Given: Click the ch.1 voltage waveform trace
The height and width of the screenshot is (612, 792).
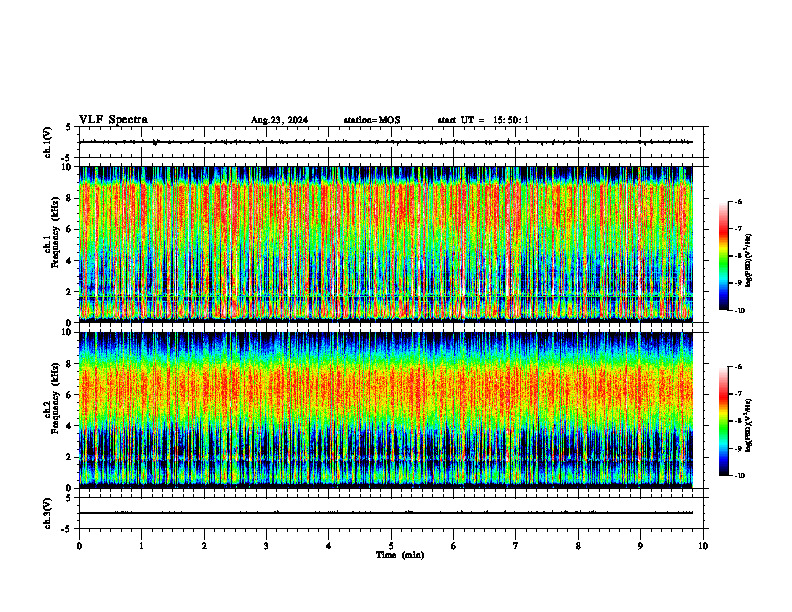Looking at the screenshot, I should (386, 142).
